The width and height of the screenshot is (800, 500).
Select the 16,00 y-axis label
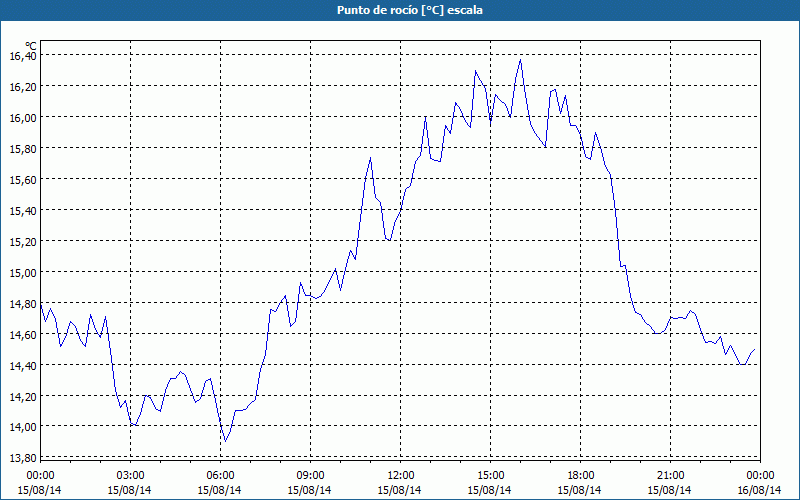point(23,118)
